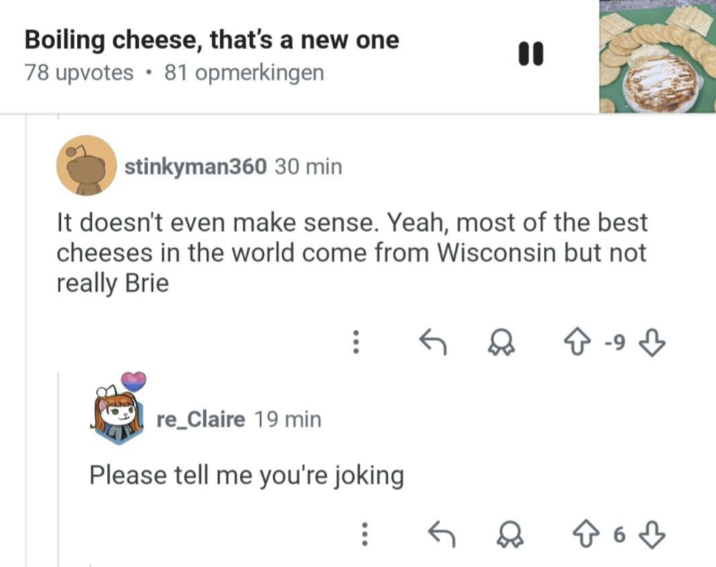Open more options on re_Claire's comment

click(365, 535)
